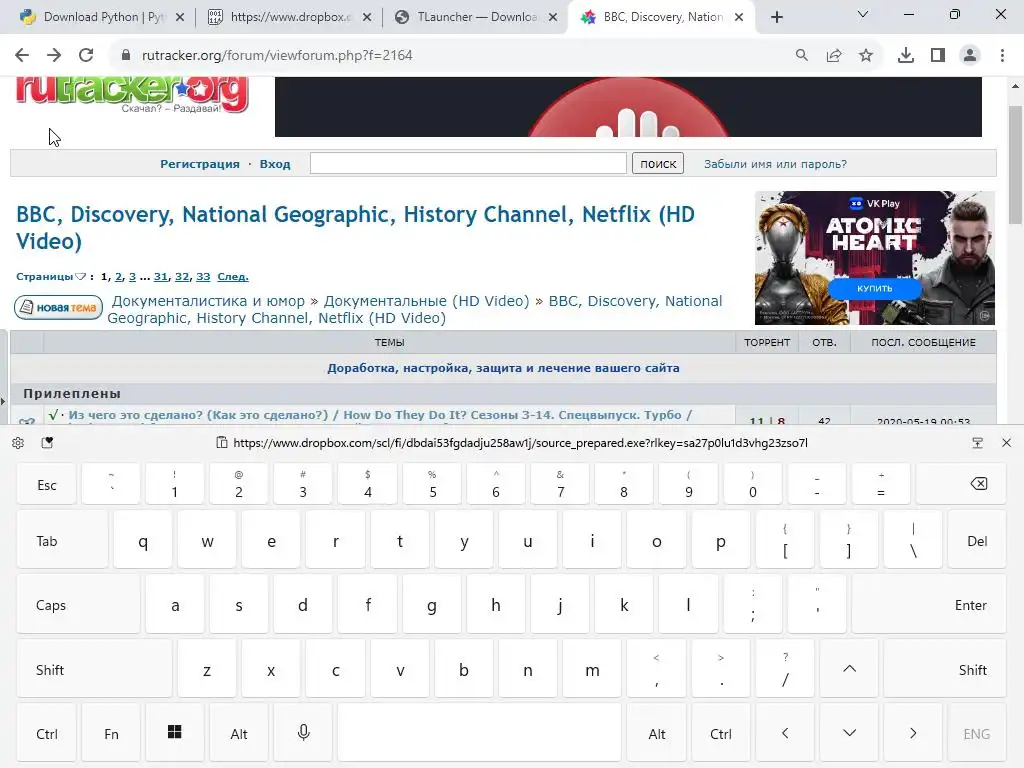The image size is (1024, 768).
Task: Tap the Esc key
Action: pyautogui.click(x=46, y=484)
